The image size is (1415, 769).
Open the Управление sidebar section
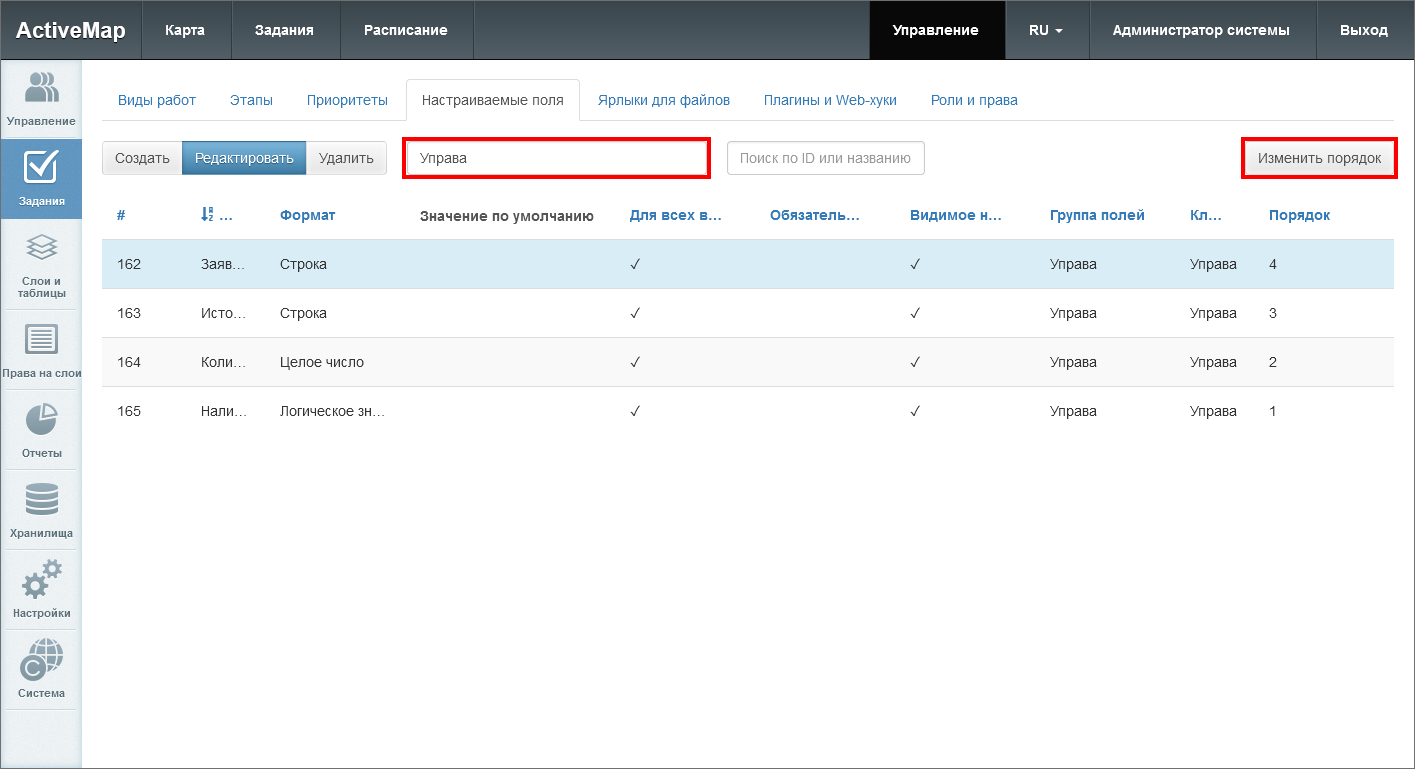point(41,100)
